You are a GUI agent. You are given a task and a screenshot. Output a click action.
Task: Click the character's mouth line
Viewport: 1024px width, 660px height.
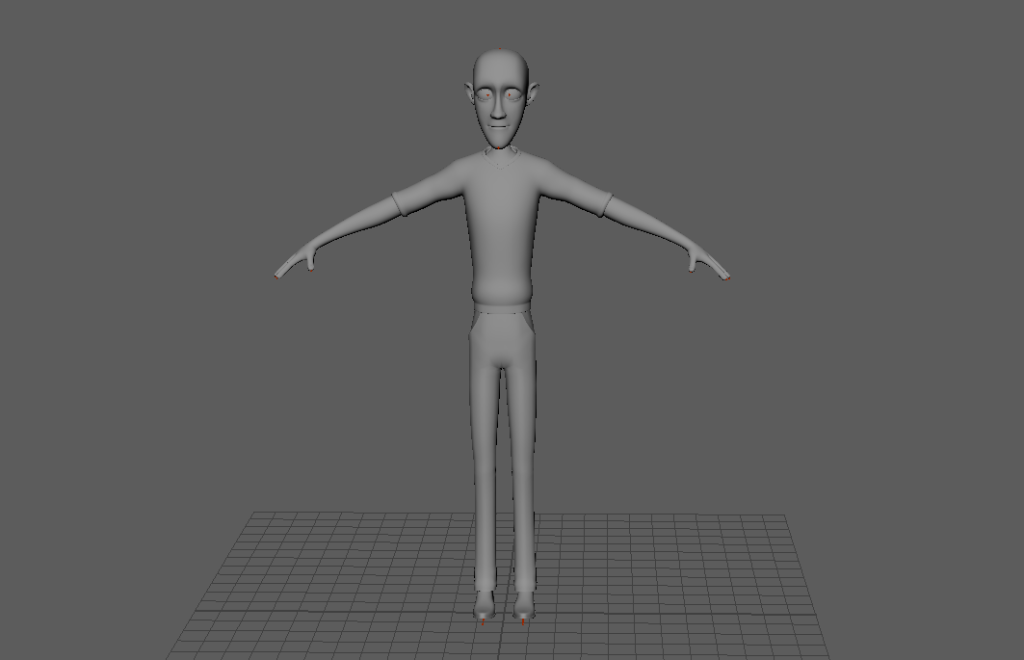(x=499, y=127)
